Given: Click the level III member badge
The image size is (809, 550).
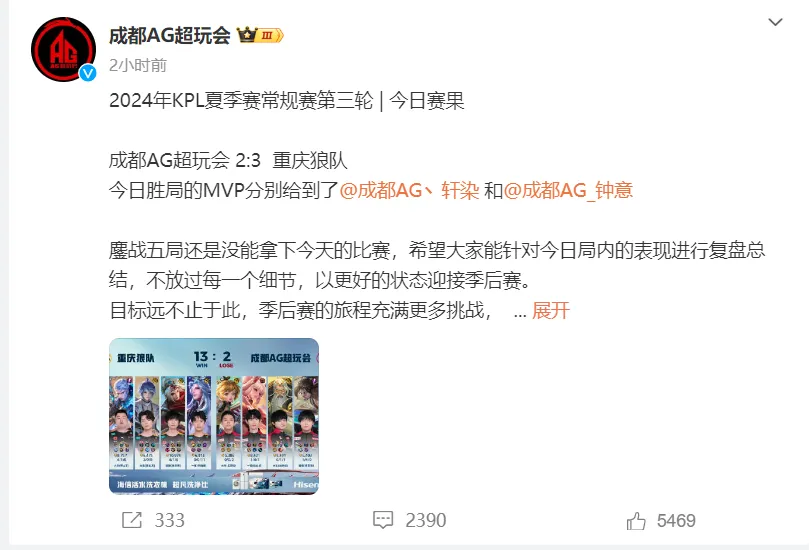Looking at the screenshot, I should tap(270, 35).
